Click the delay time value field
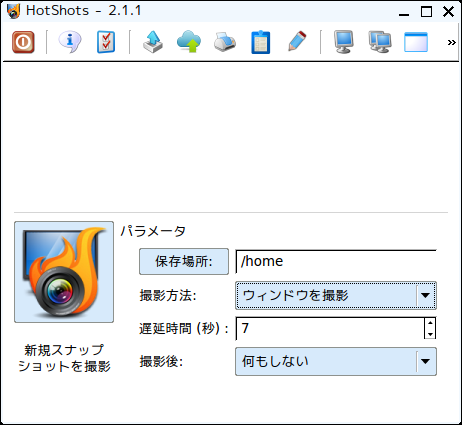Image resolution: width=462 pixels, height=425 pixels. tap(330, 328)
